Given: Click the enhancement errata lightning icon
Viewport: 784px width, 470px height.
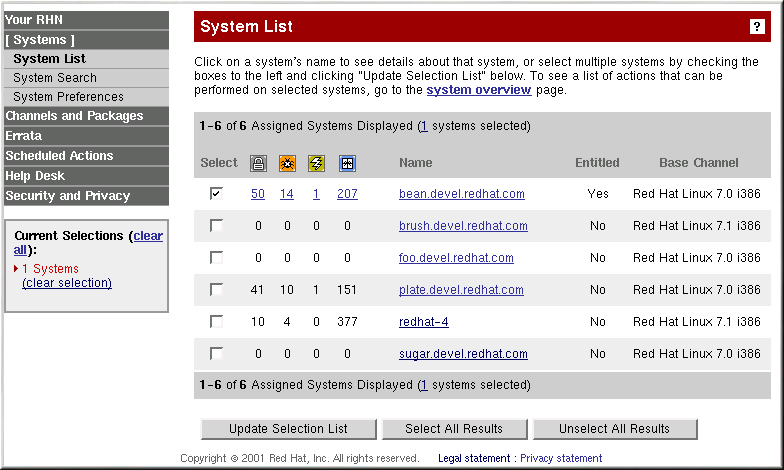Looking at the screenshot, I should [317, 163].
